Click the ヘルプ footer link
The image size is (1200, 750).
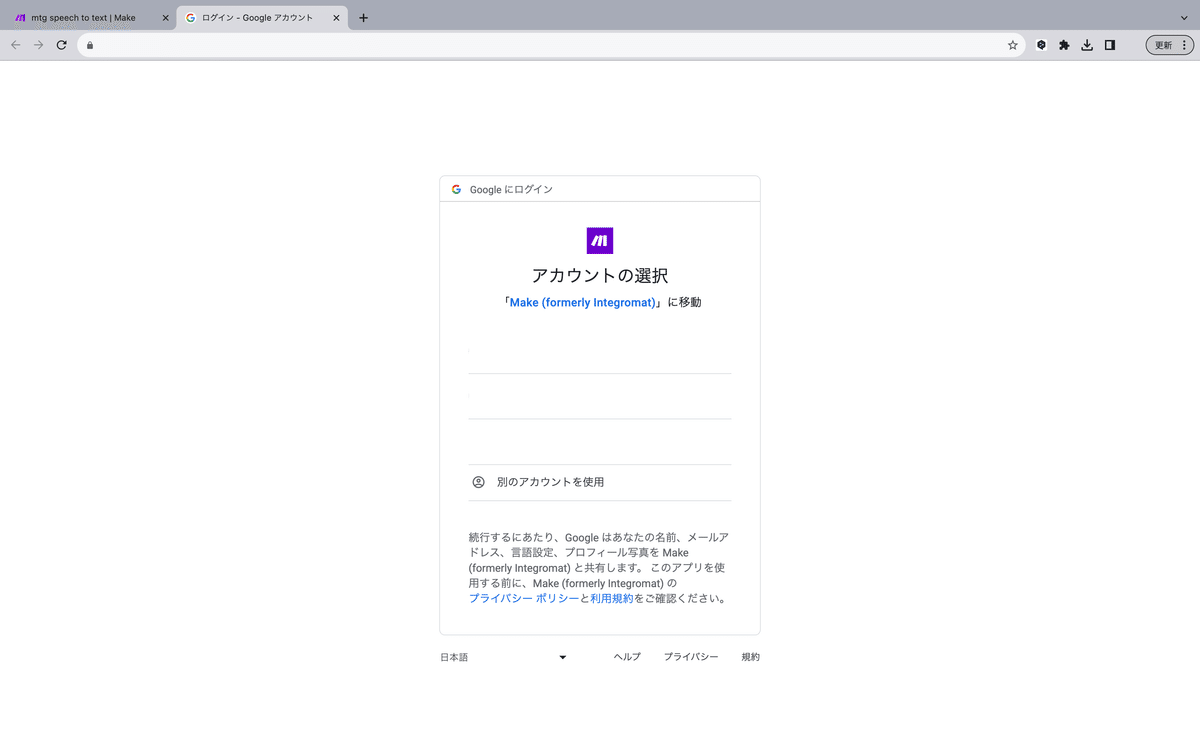[627, 657]
